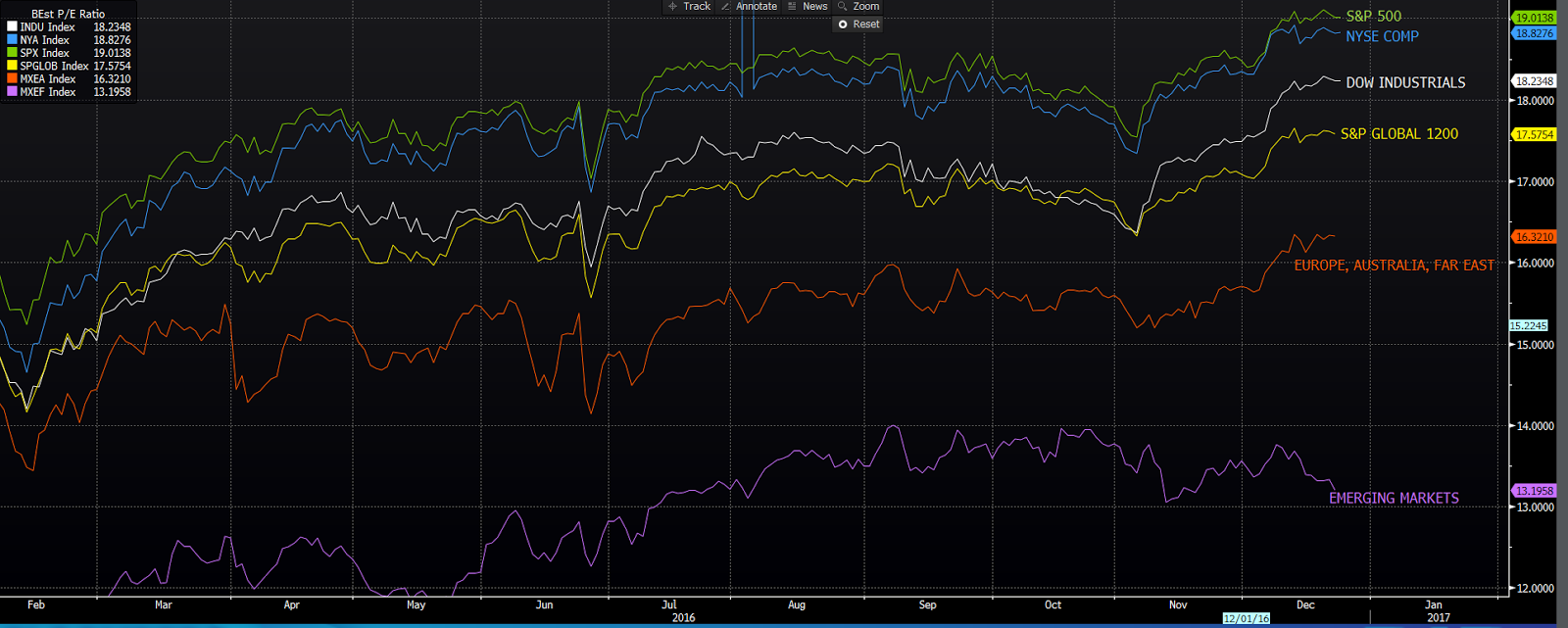Click the May label on time axis
1568x628 pixels.
coord(416,605)
